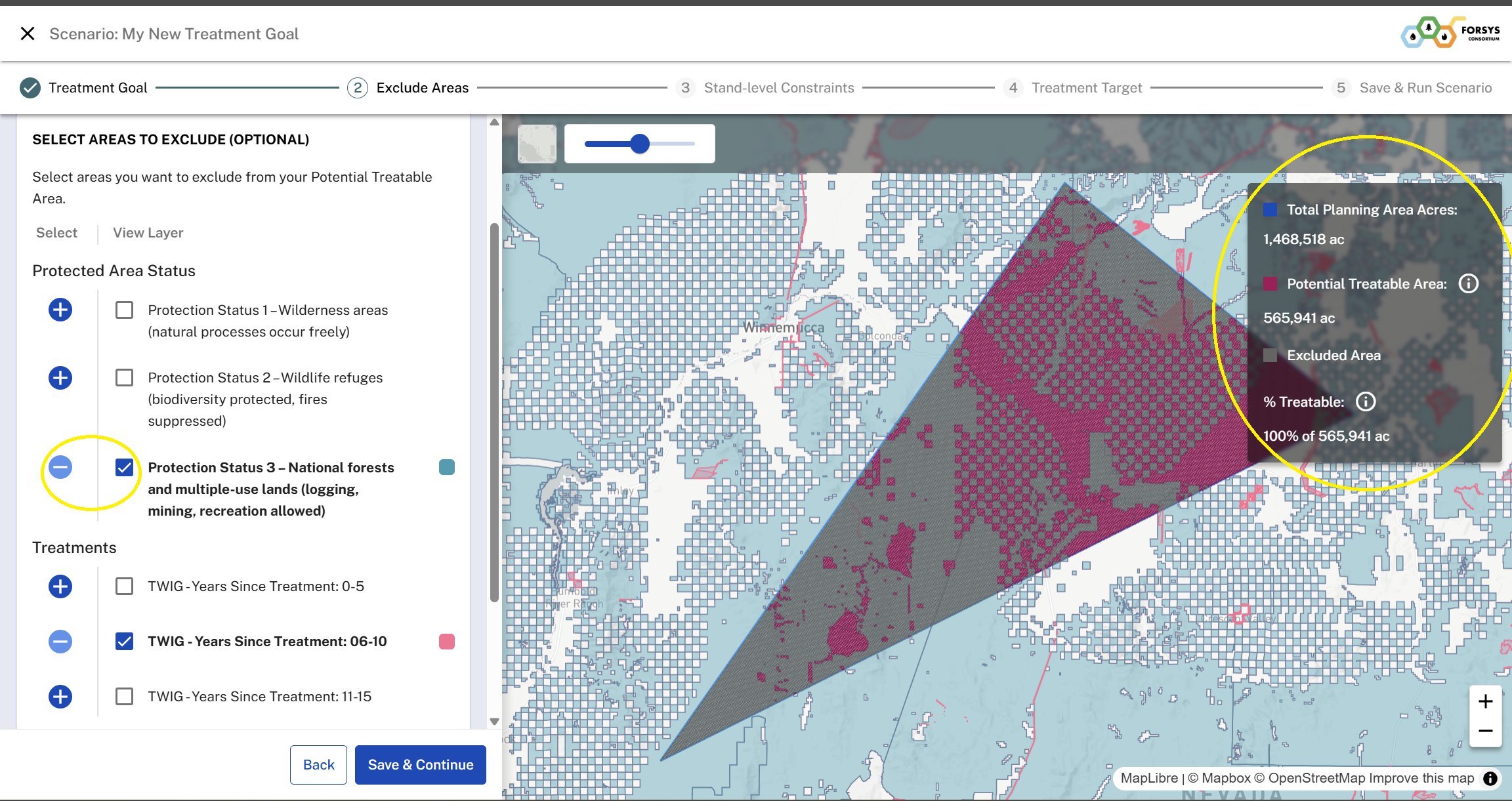The image size is (1512, 801).
Task: Open the % Treatable info icon
Action: 1366,401
